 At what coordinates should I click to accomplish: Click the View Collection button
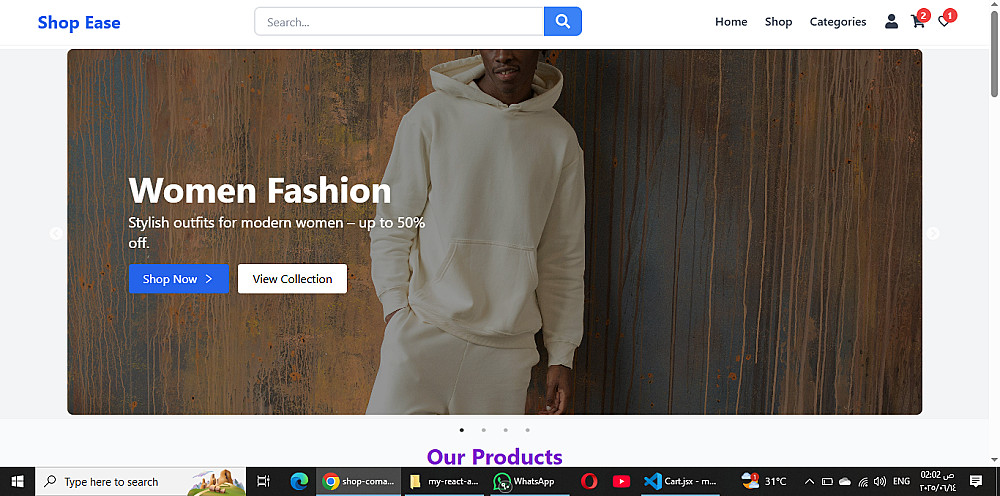pos(292,279)
